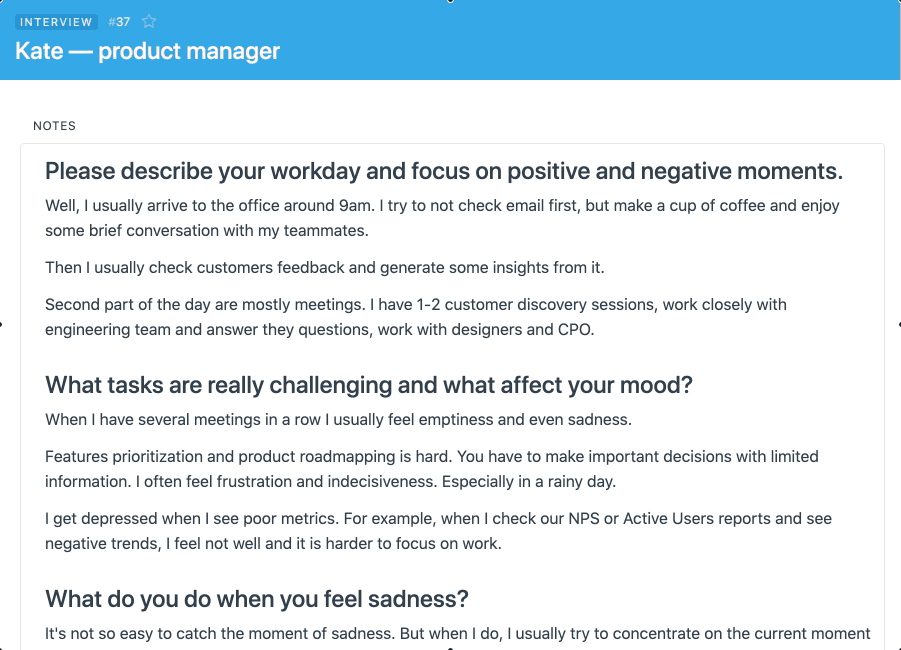The height and width of the screenshot is (650, 901).
Task: Click the 'It's not so easy' paragraph
Action: 457,633
